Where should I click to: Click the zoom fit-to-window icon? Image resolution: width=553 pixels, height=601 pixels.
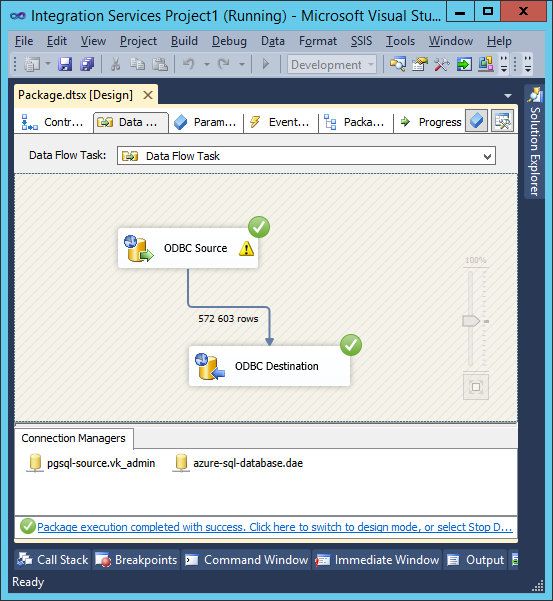476,387
